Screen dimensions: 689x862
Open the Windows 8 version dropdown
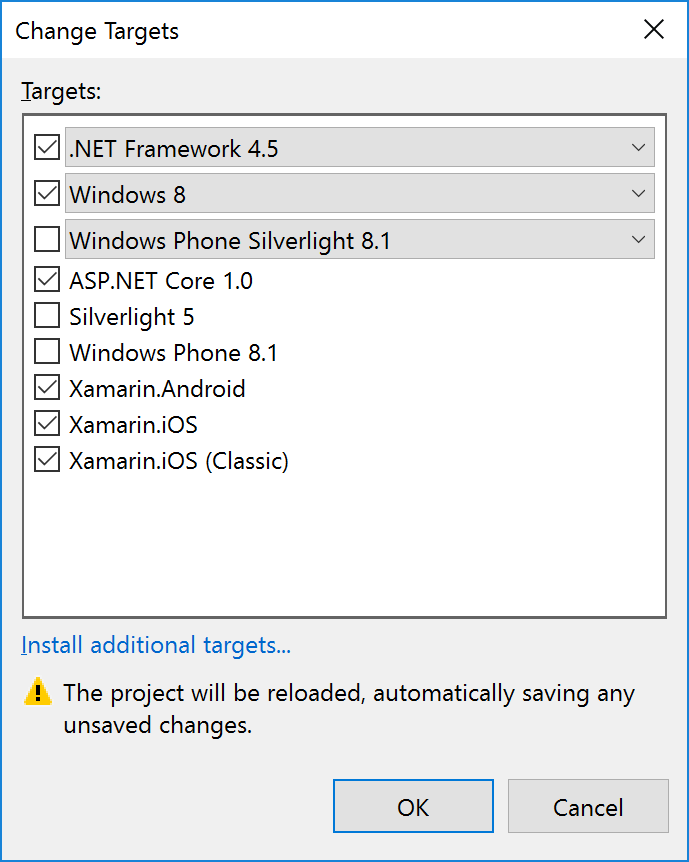[639, 194]
